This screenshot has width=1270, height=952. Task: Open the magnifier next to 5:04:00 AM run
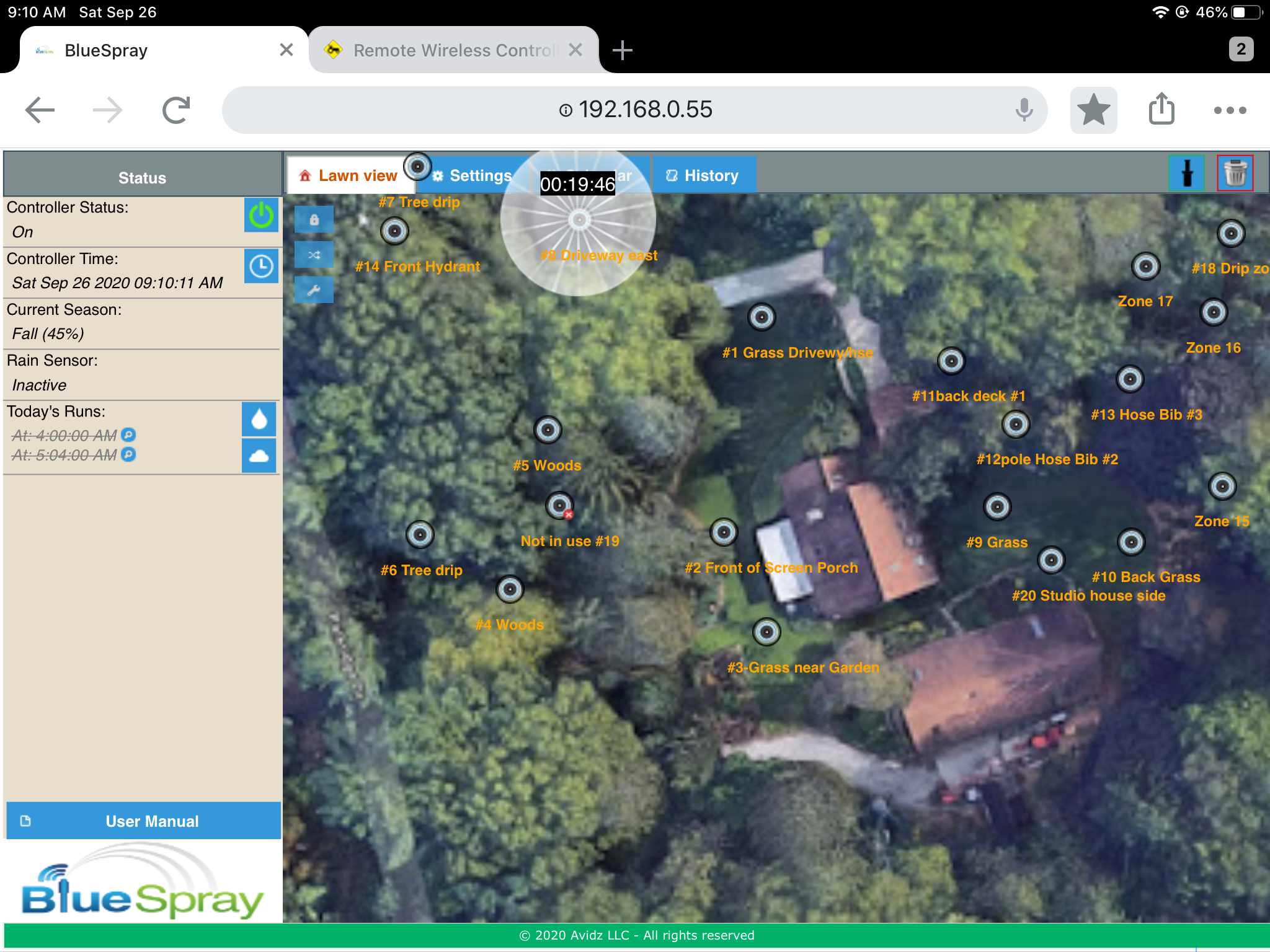128,455
